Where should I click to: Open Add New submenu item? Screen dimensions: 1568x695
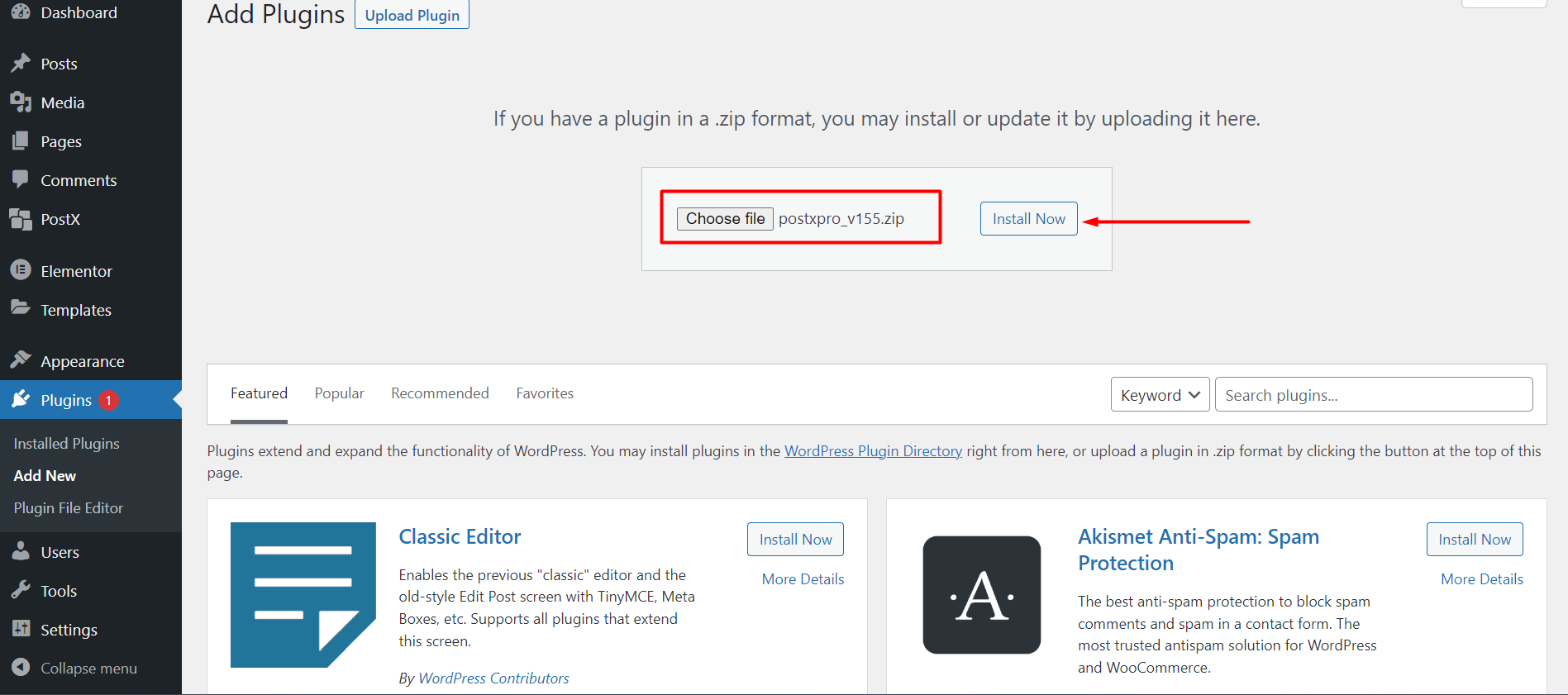coord(45,476)
